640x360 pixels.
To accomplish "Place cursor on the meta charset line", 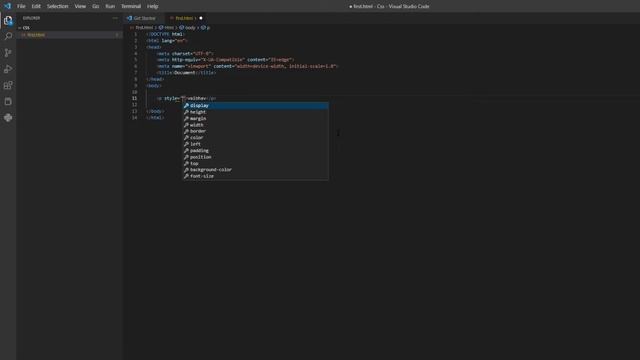I will tap(185, 53).
